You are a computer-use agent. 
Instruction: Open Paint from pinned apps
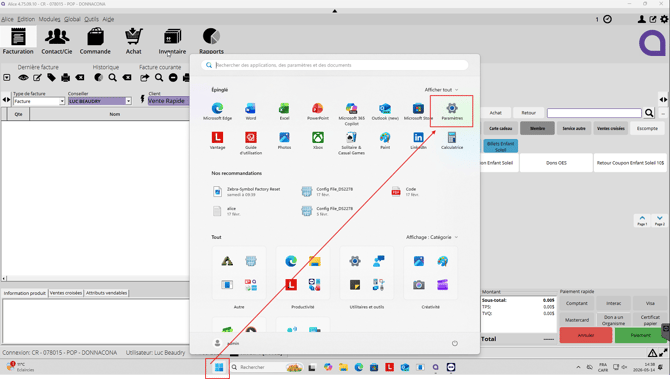[x=385, y=141]
